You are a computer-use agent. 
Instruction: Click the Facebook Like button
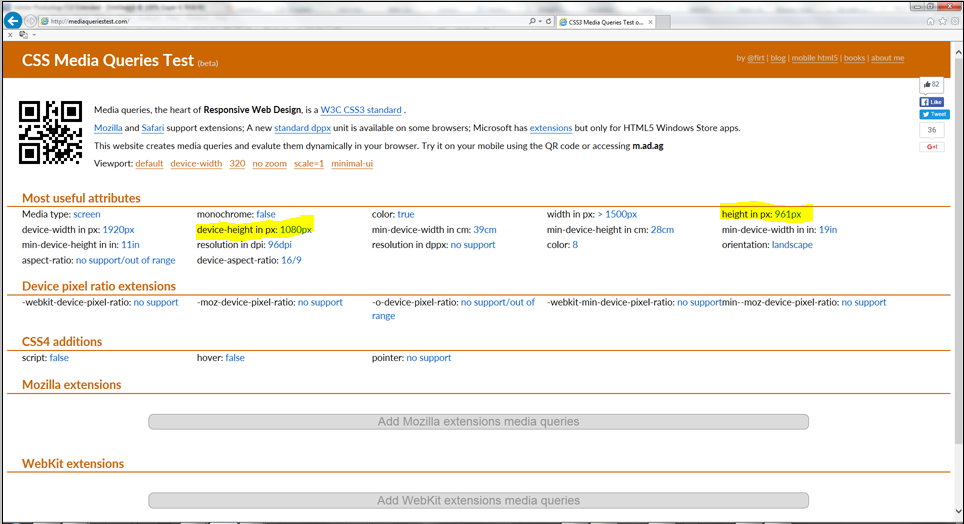tap(931, 102)
